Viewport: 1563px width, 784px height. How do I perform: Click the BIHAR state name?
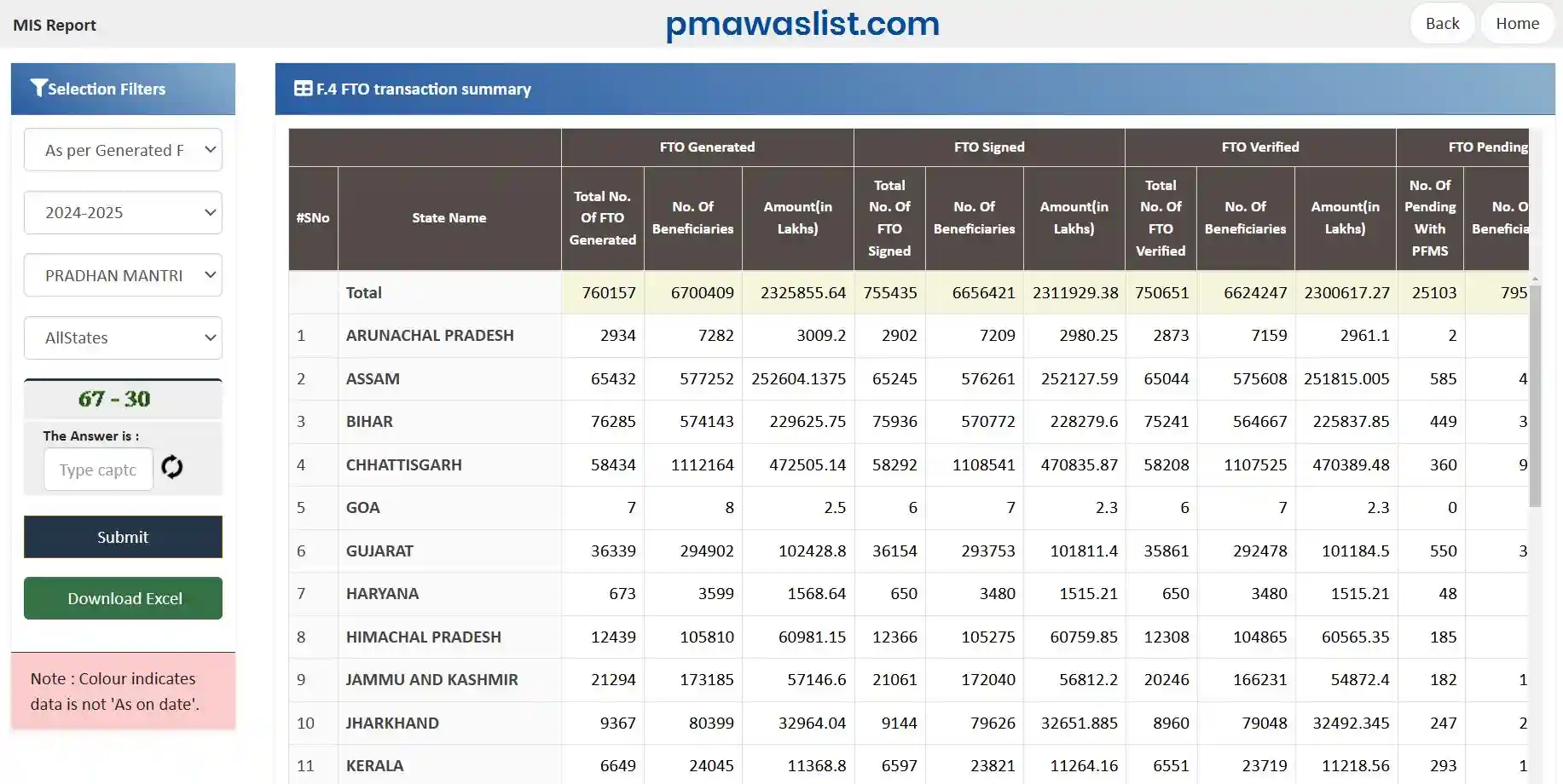[368, 421]
